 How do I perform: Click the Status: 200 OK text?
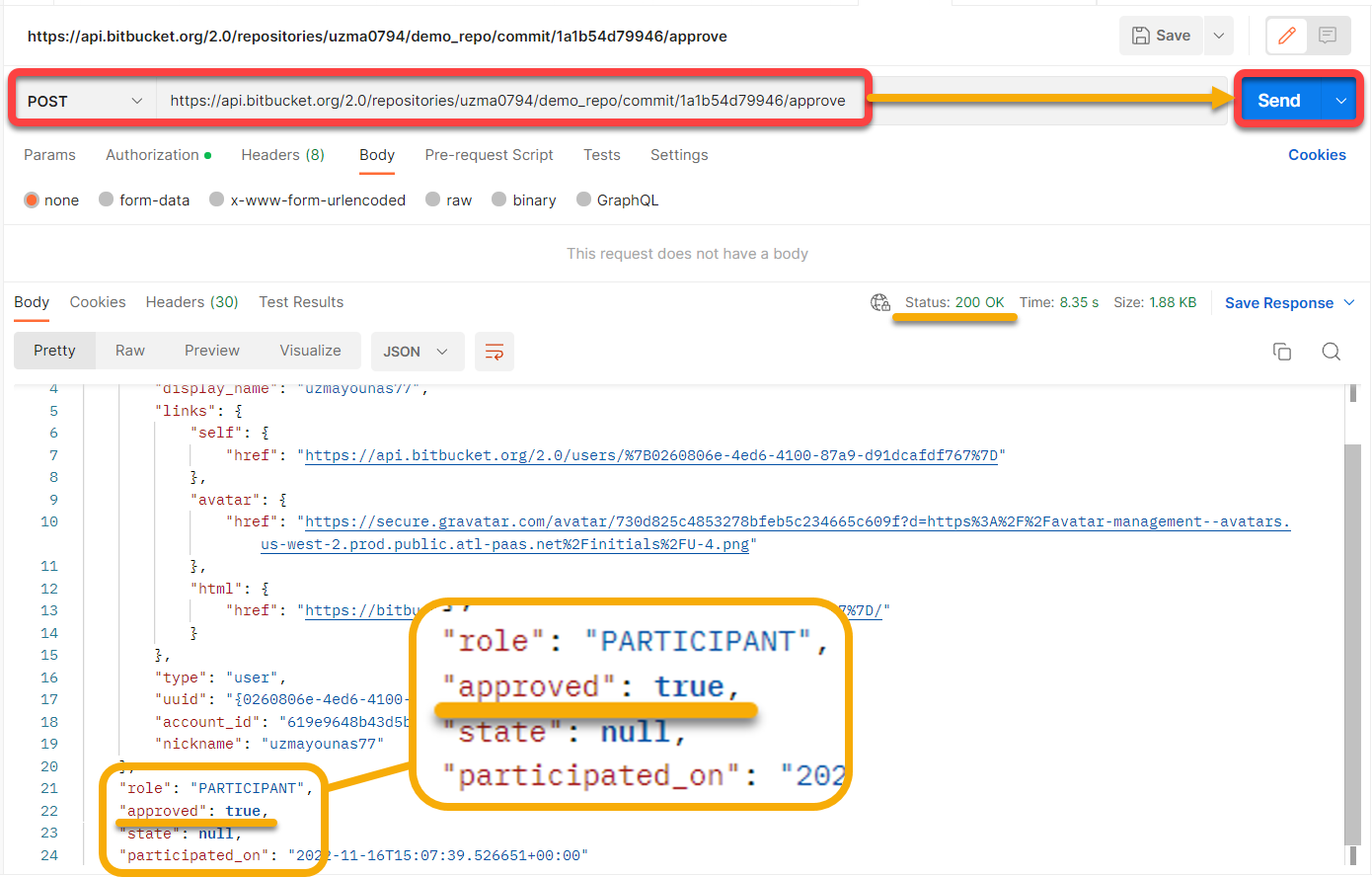point(954,303)
